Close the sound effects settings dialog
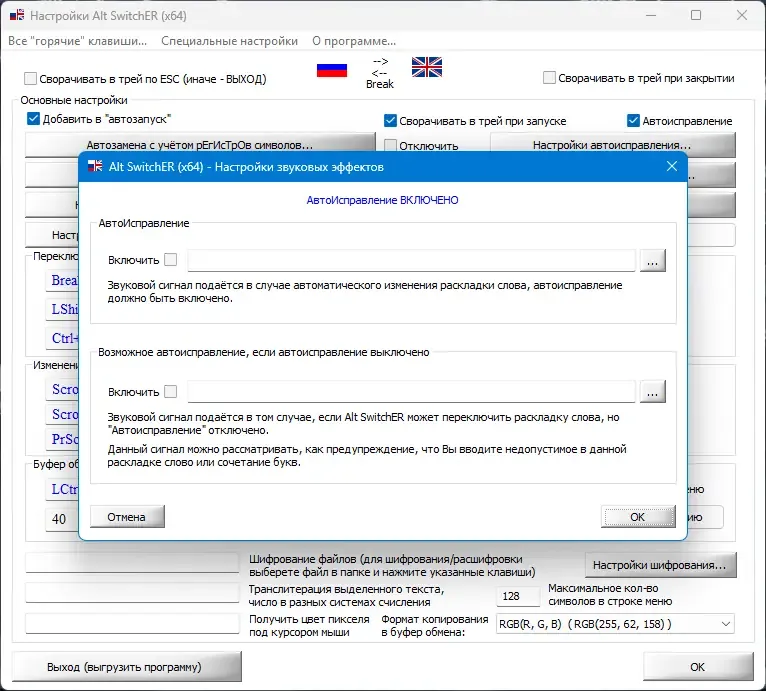 672,167
